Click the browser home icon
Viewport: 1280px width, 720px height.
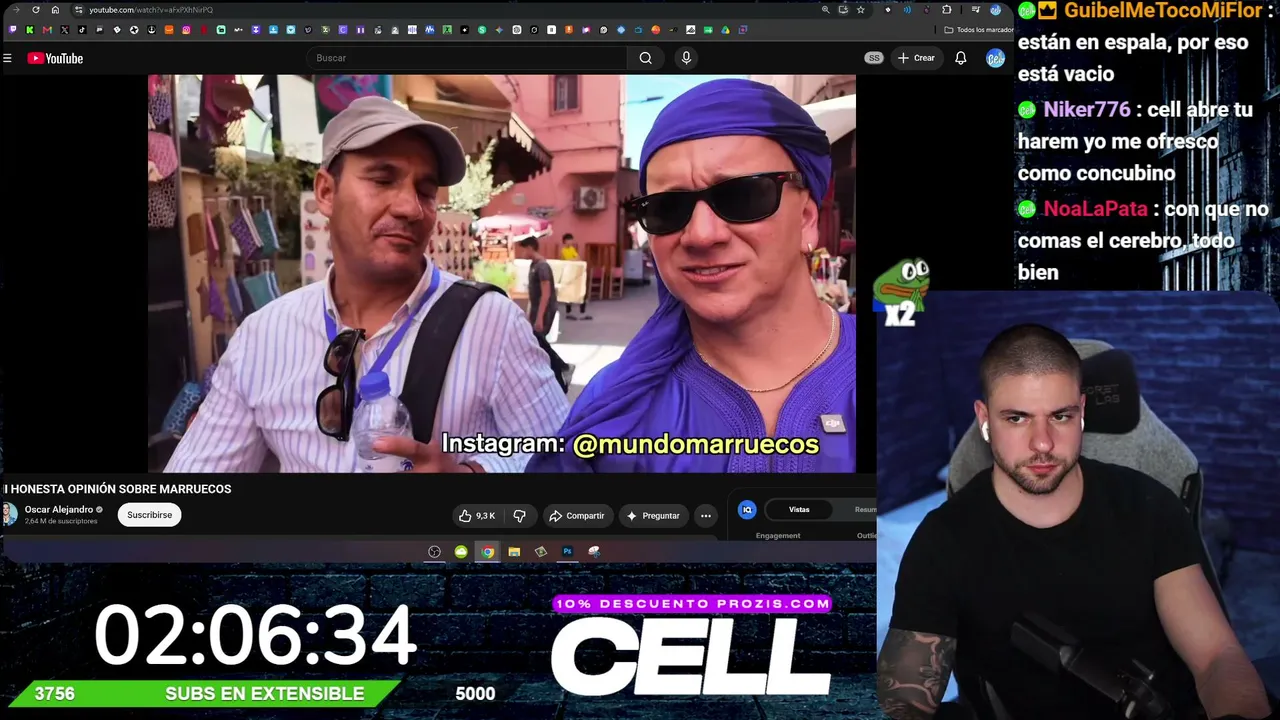click(x=55, y=10)
